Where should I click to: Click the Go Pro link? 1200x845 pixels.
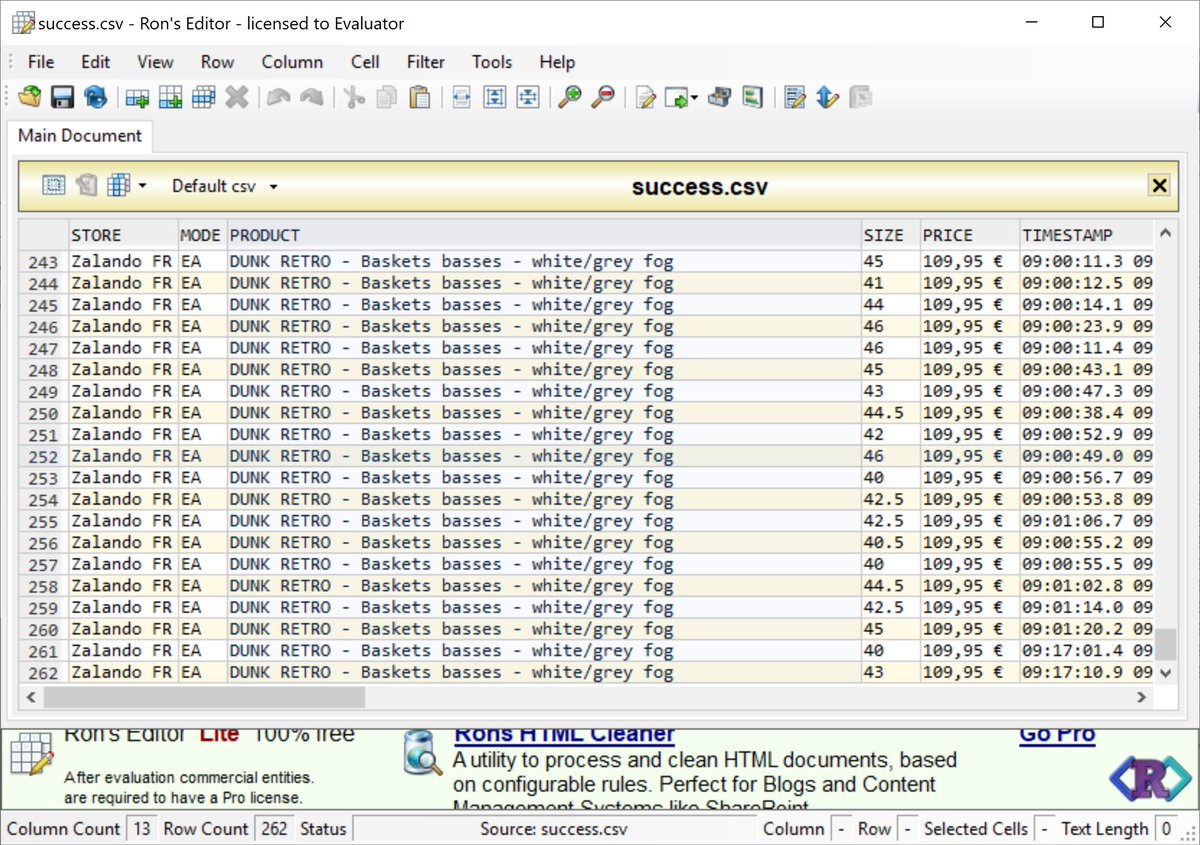(x=1057, y=735)
